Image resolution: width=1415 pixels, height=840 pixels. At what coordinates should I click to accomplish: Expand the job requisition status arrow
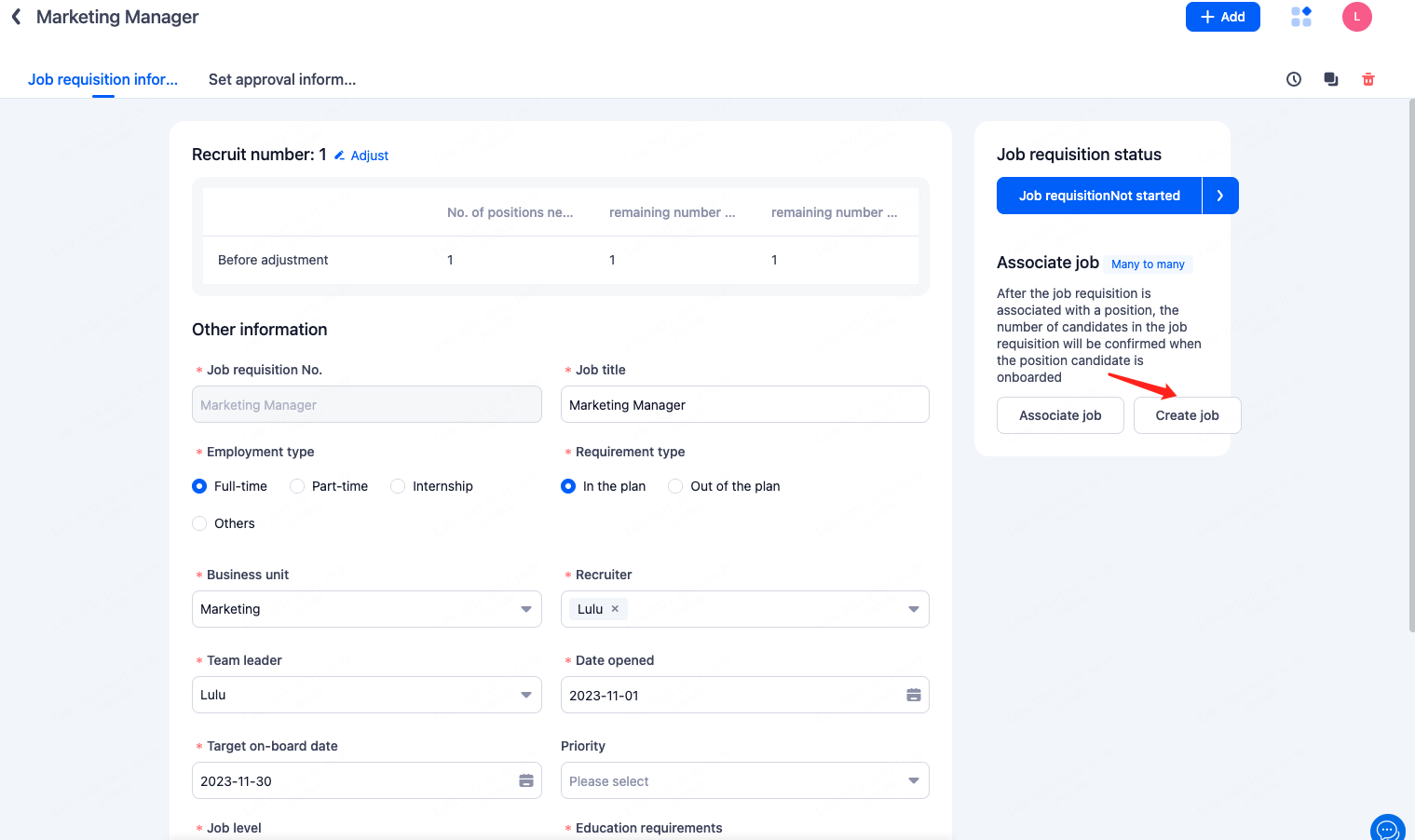[1220, 196]
